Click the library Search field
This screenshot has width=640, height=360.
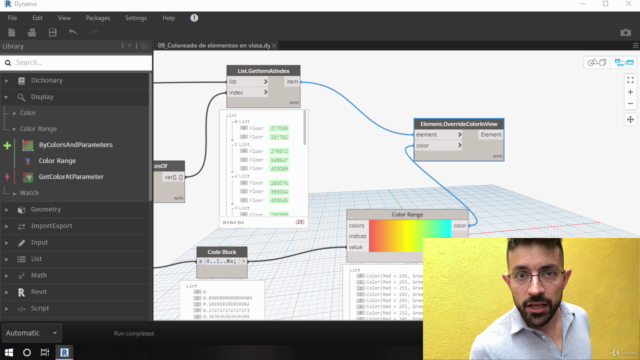coord(76,62)
